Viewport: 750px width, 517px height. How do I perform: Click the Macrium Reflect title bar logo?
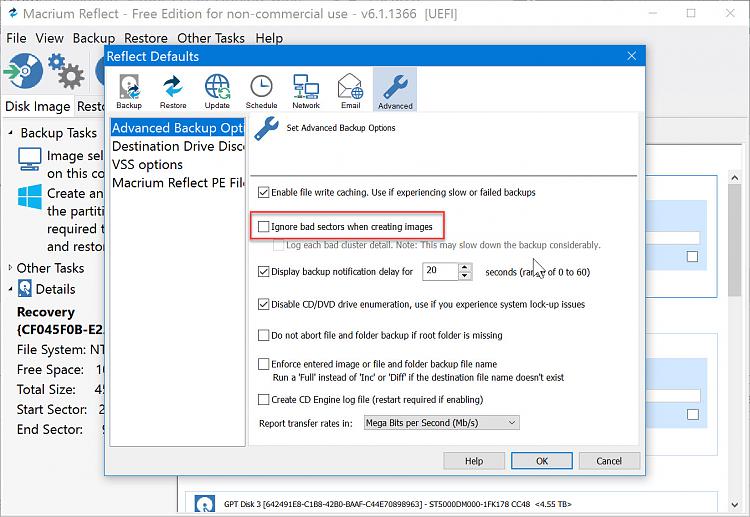[13, 13]
